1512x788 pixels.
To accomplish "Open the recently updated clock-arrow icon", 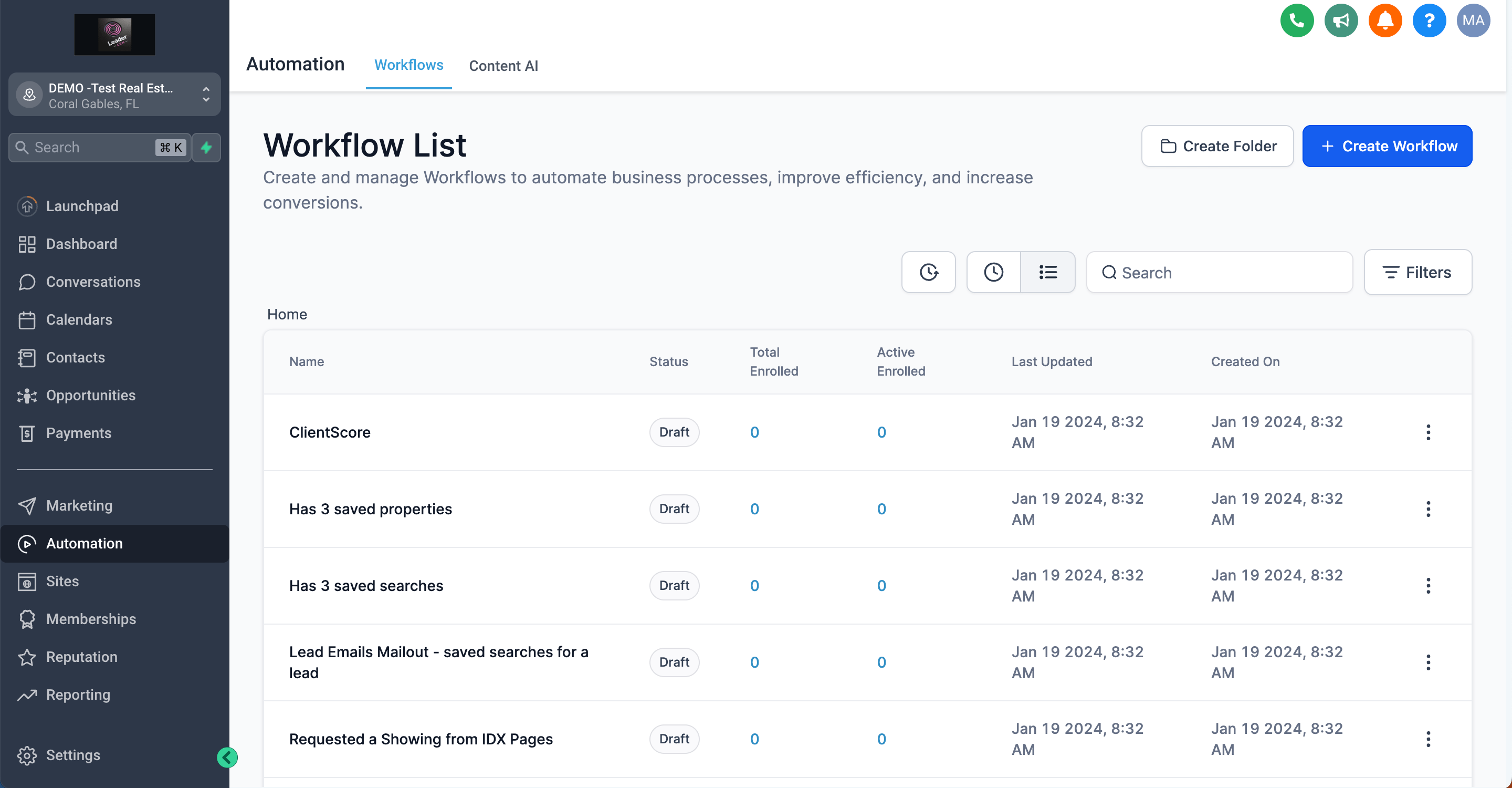I will (x=929, y=272).
